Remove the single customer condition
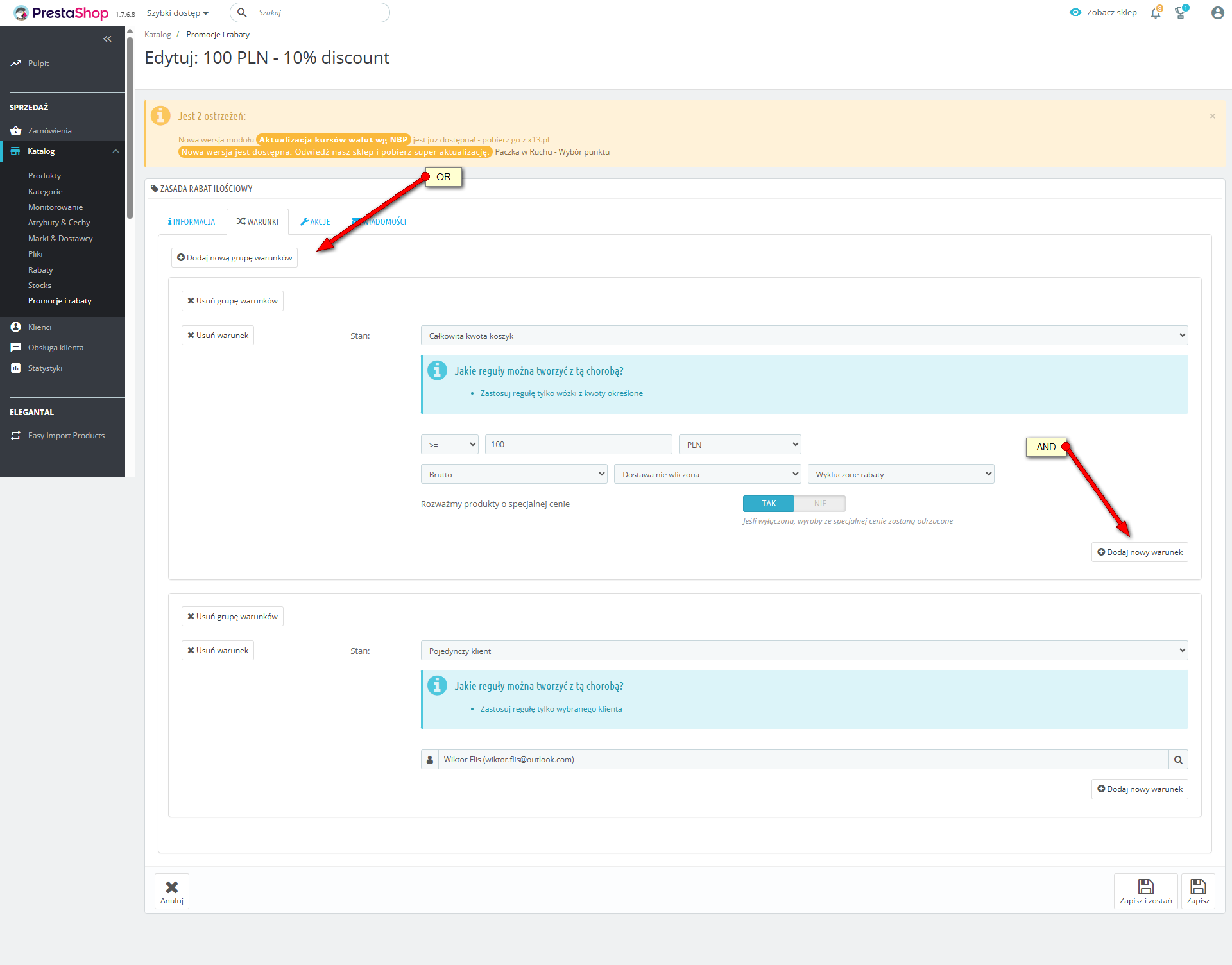The height and width of the screenshot is (965, 1232). [x=218, y=651]
